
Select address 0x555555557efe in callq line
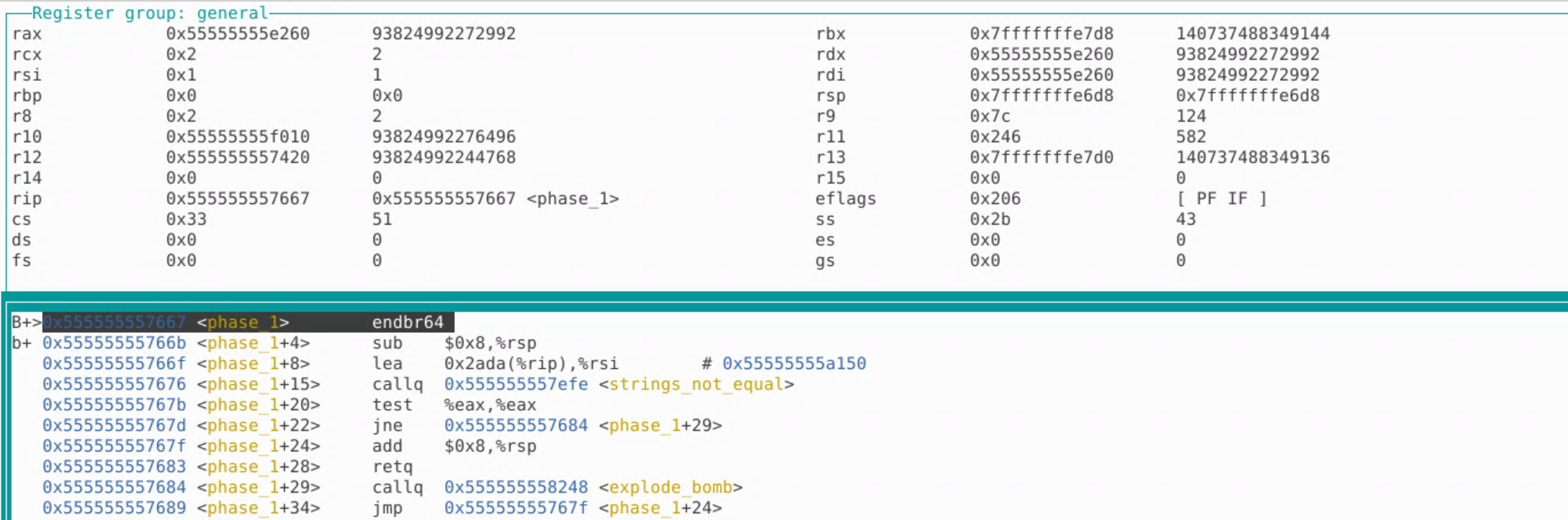click(x=516, y=384)
